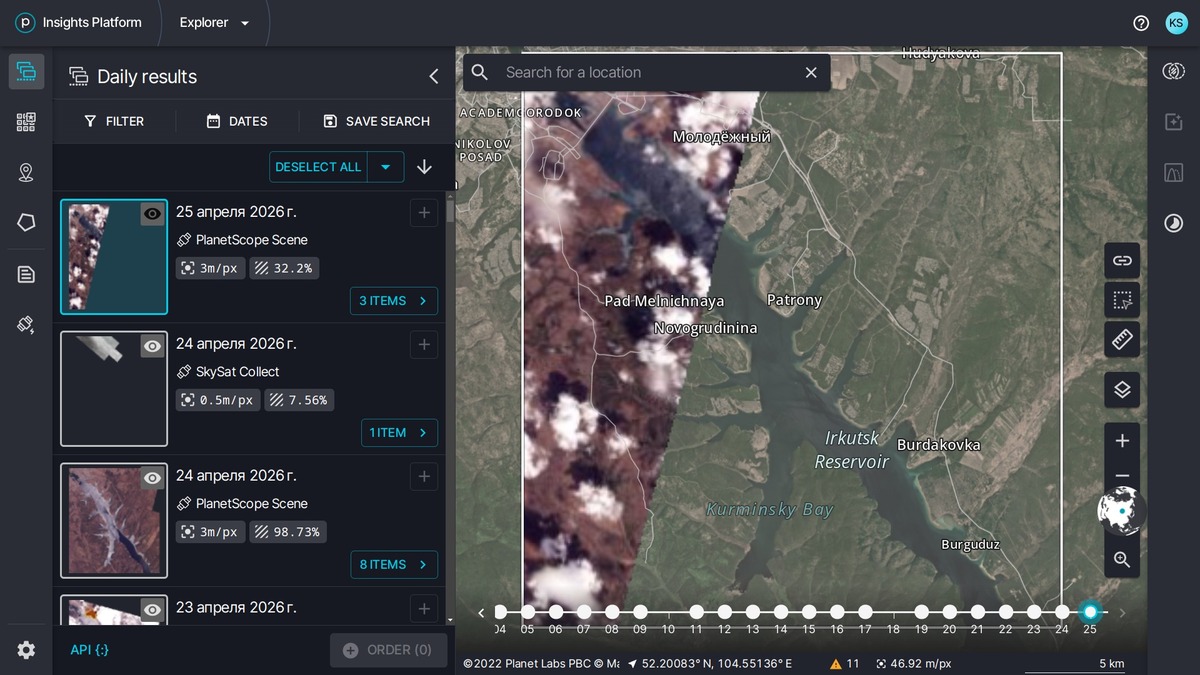Hide the 24 апреля SkySat Collect preview
Viewport: 1200px width, 675px height.
coord(152,346)
